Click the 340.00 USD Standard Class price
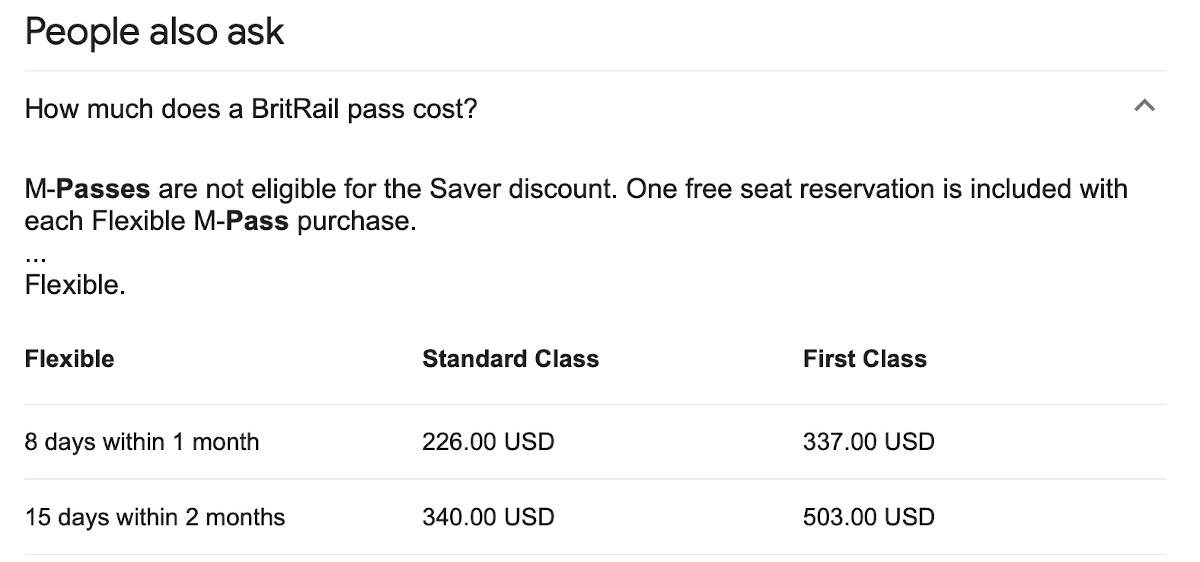 click(488, 517)
